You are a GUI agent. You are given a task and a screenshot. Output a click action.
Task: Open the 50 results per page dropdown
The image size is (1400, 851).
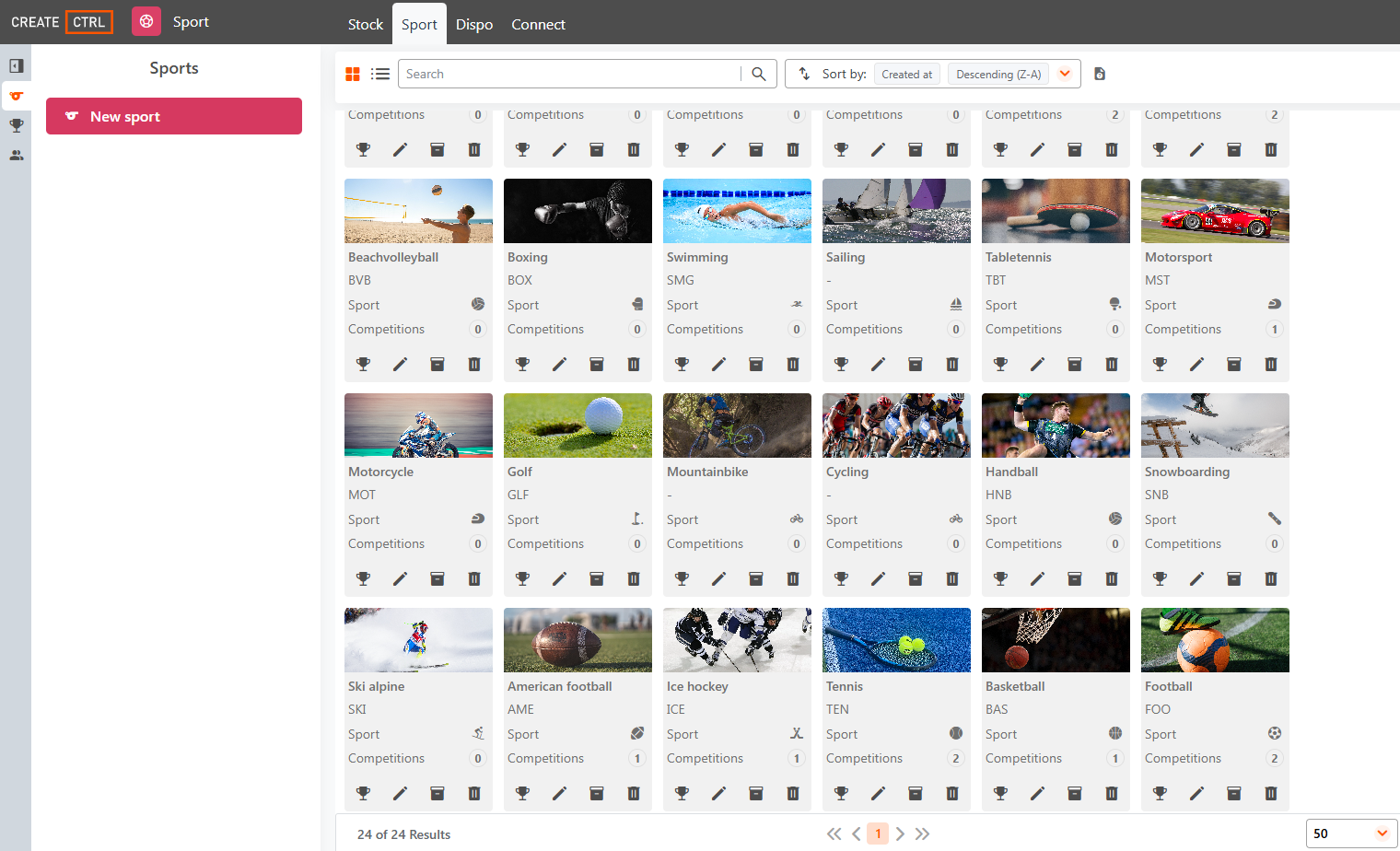point(1351,834)
